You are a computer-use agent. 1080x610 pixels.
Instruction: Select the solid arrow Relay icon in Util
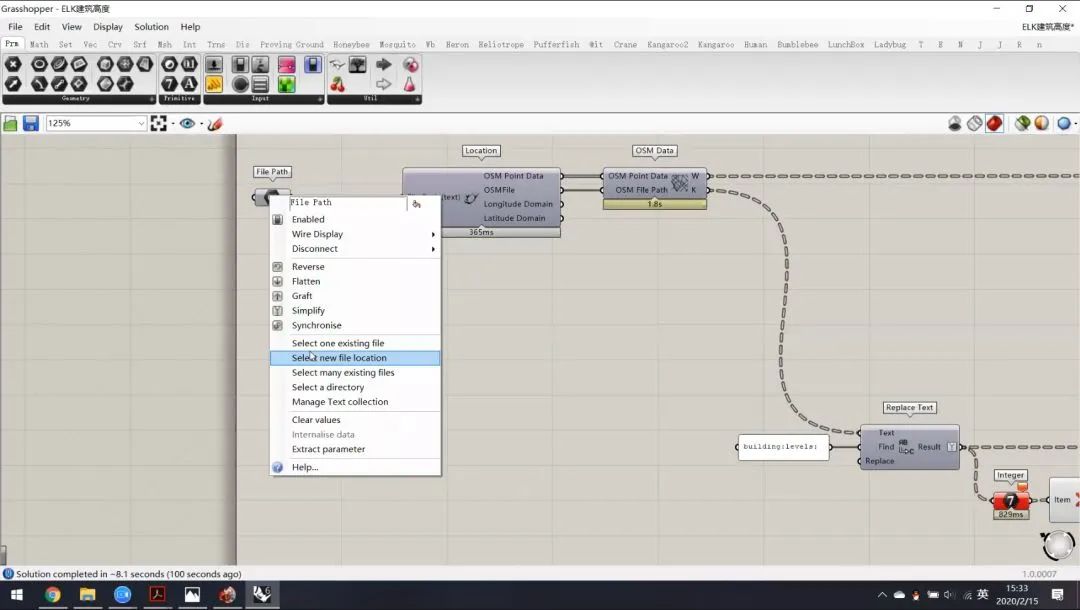(384, 64)
